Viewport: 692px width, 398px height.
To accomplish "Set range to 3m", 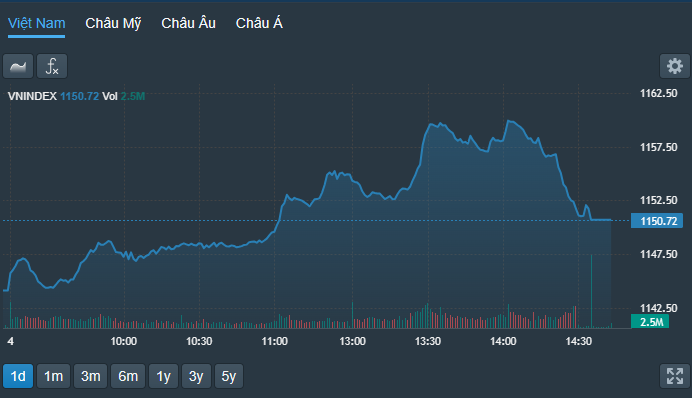I will pyautogui.click(x=90, y=376).
